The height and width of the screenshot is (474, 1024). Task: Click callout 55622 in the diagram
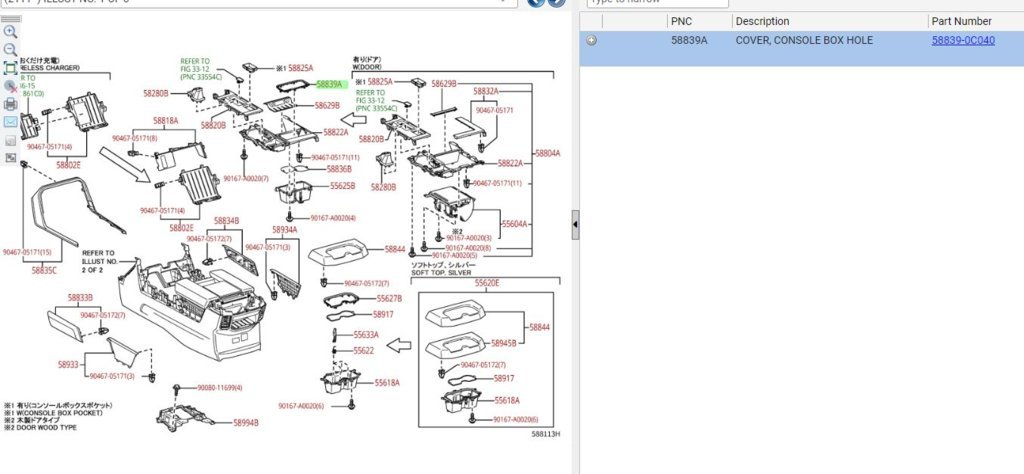pos(364,351)
